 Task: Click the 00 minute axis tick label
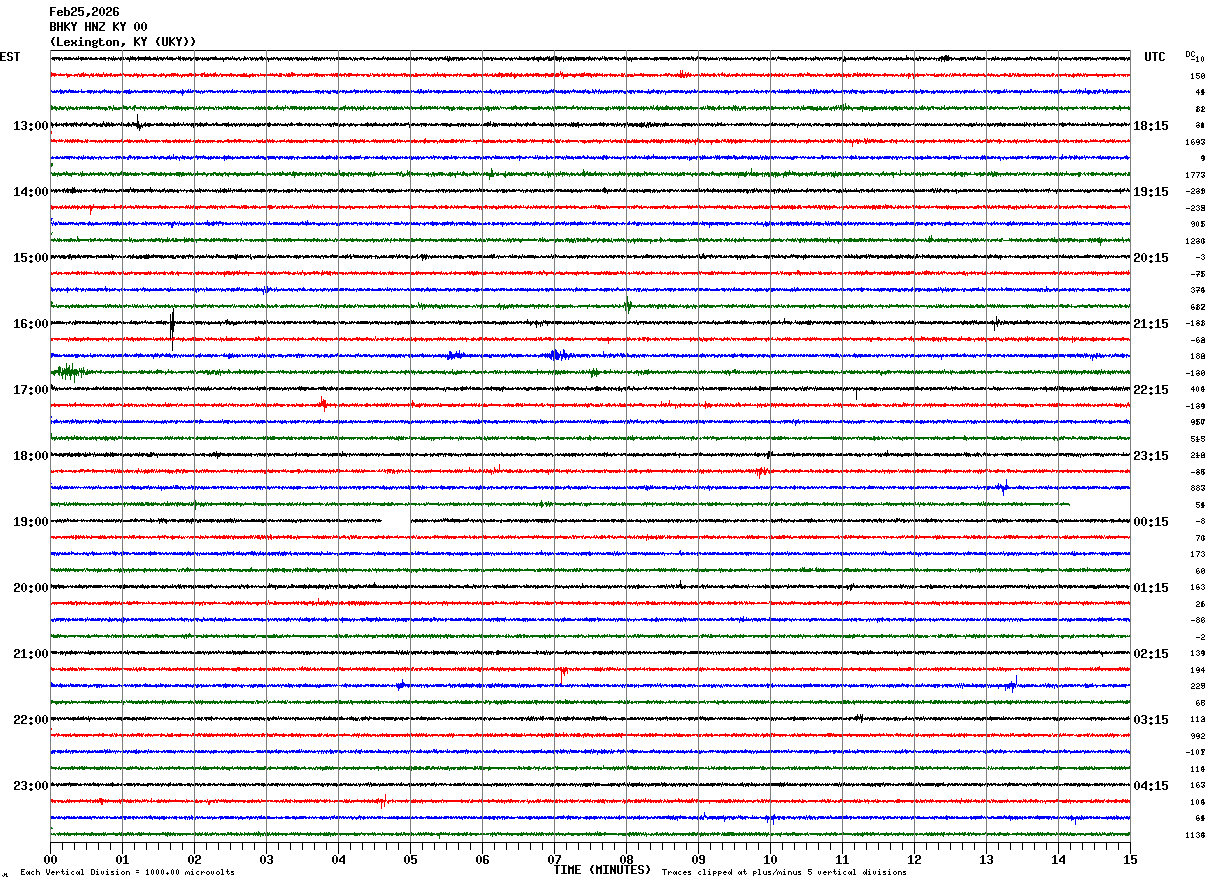50,860
